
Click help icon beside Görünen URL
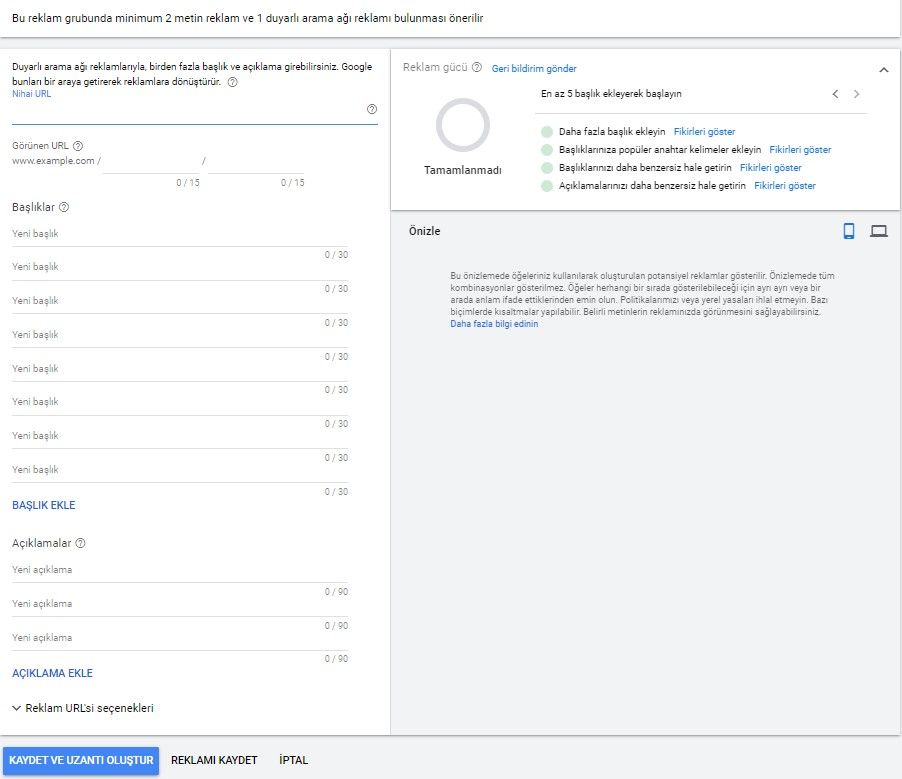coord(78,145)
